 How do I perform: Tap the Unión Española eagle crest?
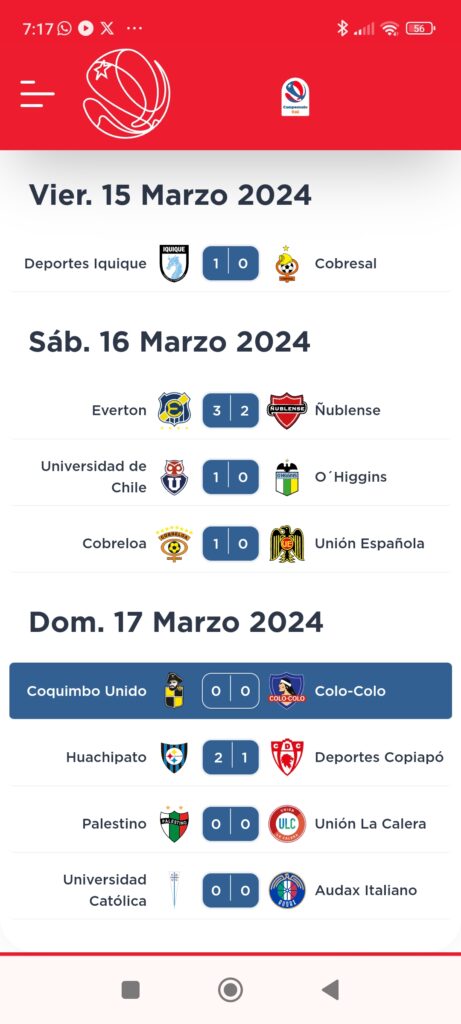click(x=287, y=543)
